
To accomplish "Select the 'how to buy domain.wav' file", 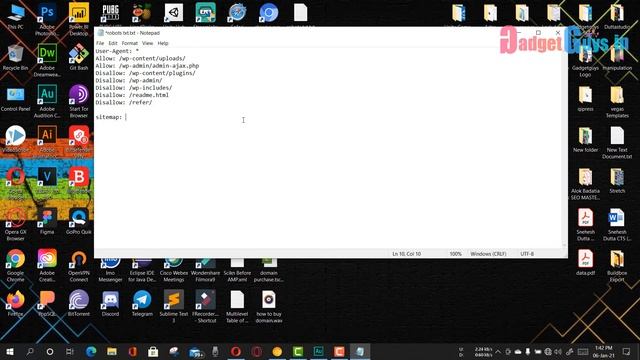I will tap(269, 306).
